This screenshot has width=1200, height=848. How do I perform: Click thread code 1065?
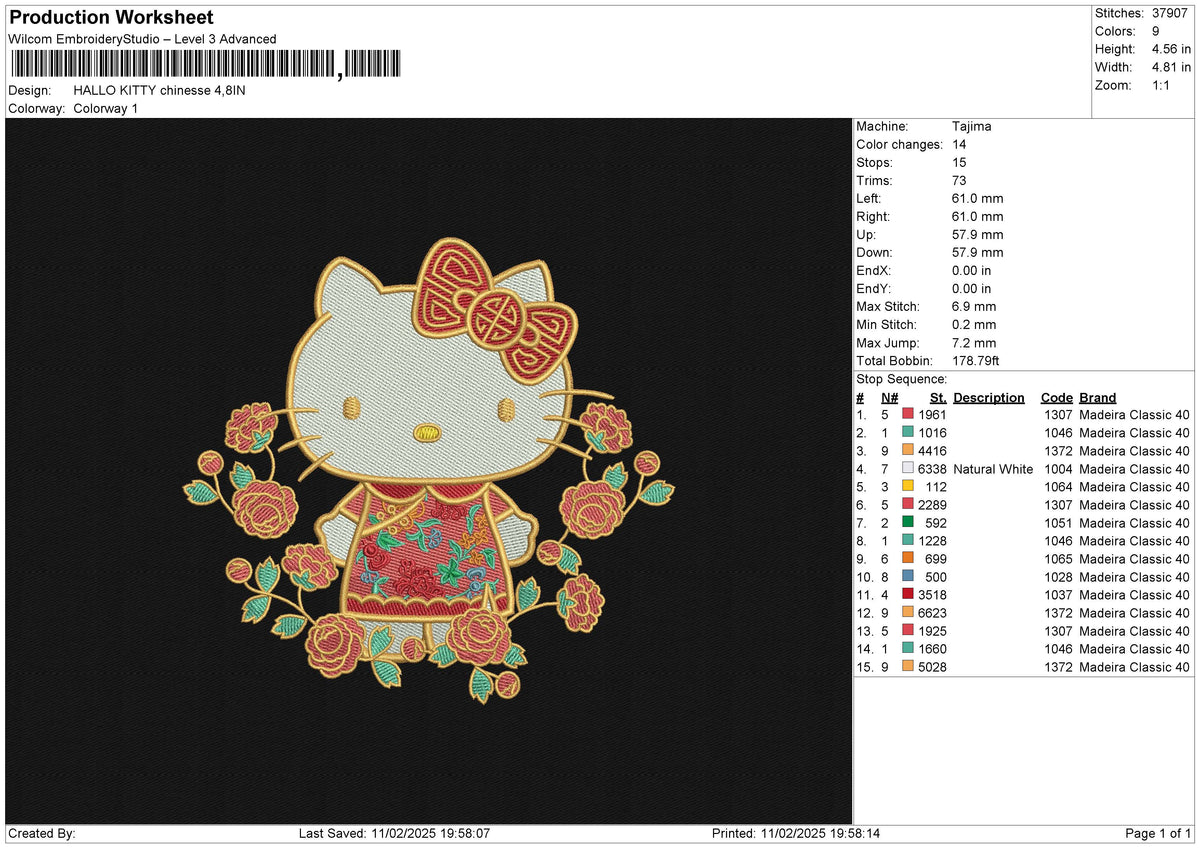pyautogui.click(x=1058, y=559)
